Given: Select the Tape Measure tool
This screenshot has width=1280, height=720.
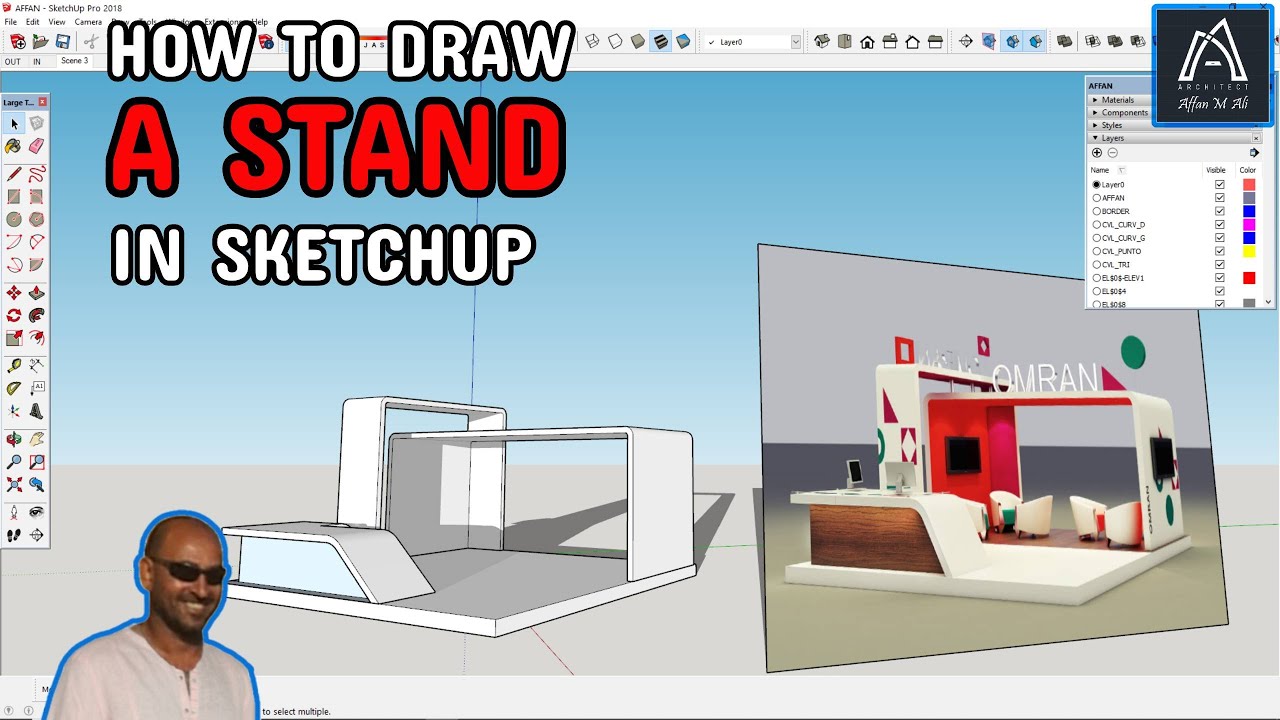Looking at the screenshot, I should click(x=14, y=366).
